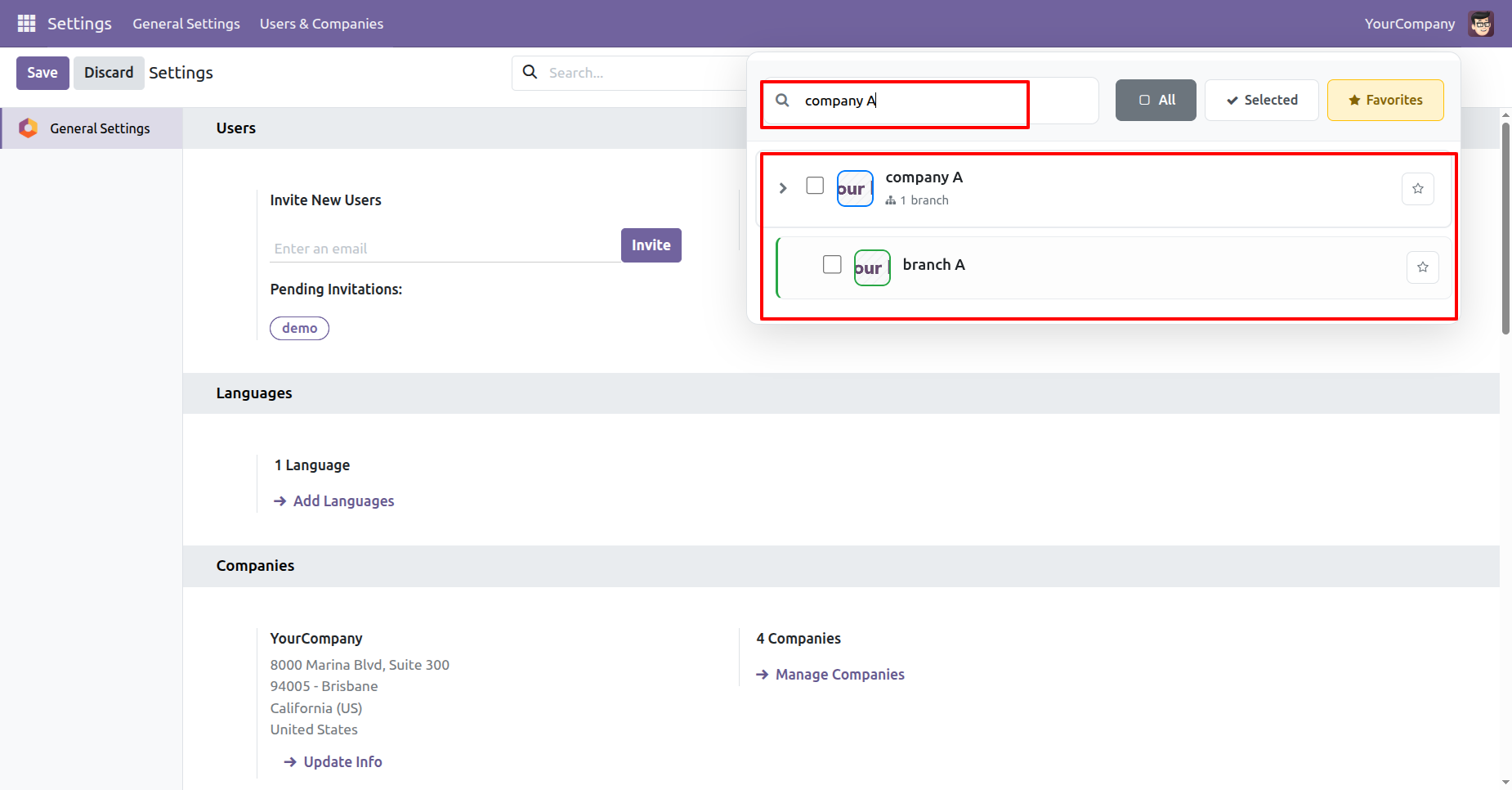The height and width of the screenshot is (790, 1512).
Task: Click the Enter an email field
Action: (x=445, y=249)
